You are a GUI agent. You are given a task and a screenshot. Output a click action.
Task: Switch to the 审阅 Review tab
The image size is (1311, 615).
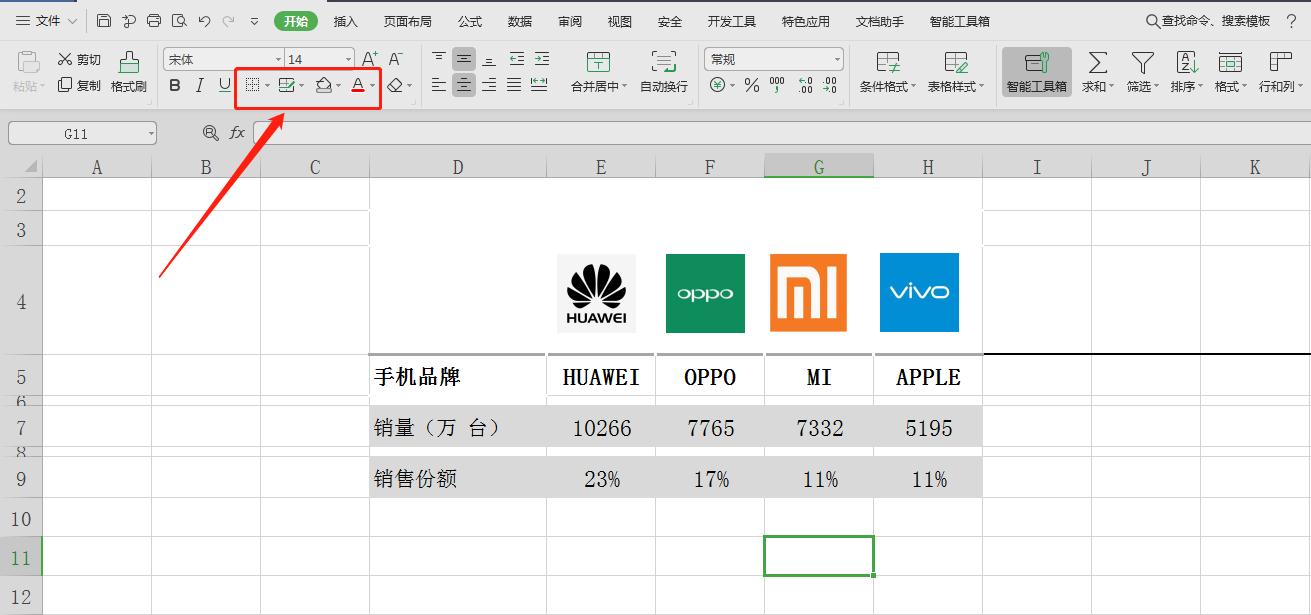tap(570, 21)
